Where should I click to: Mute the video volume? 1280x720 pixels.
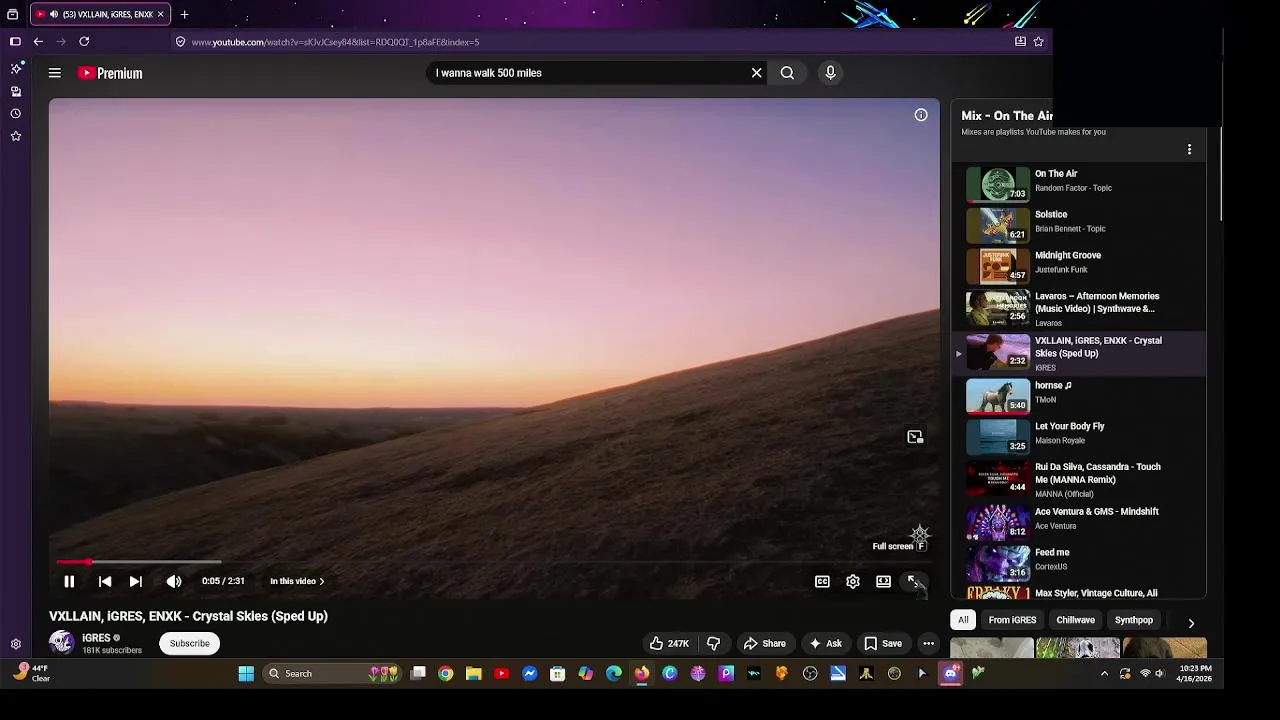coord(174,581)
